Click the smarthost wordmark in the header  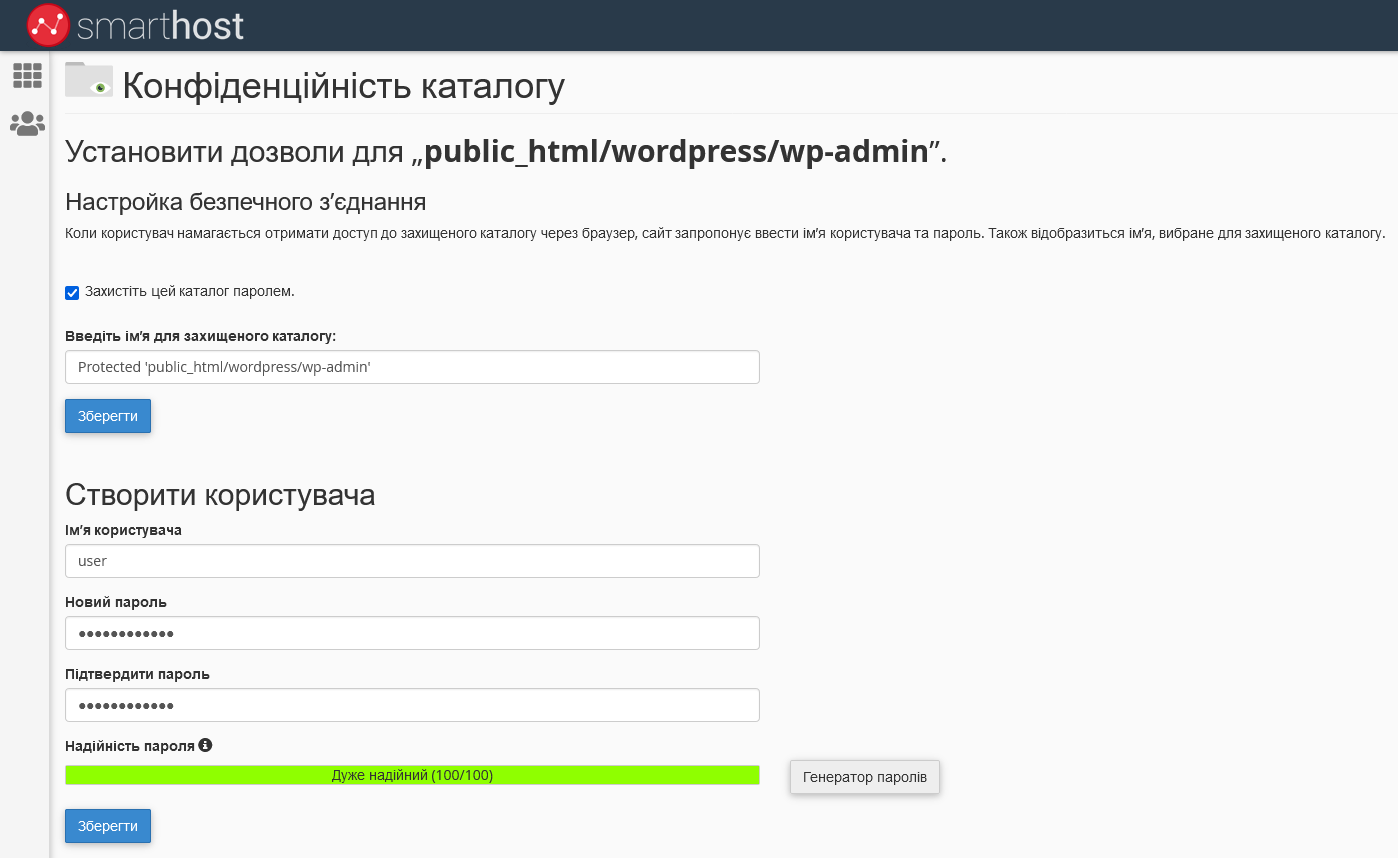click(x=160, y=26)
